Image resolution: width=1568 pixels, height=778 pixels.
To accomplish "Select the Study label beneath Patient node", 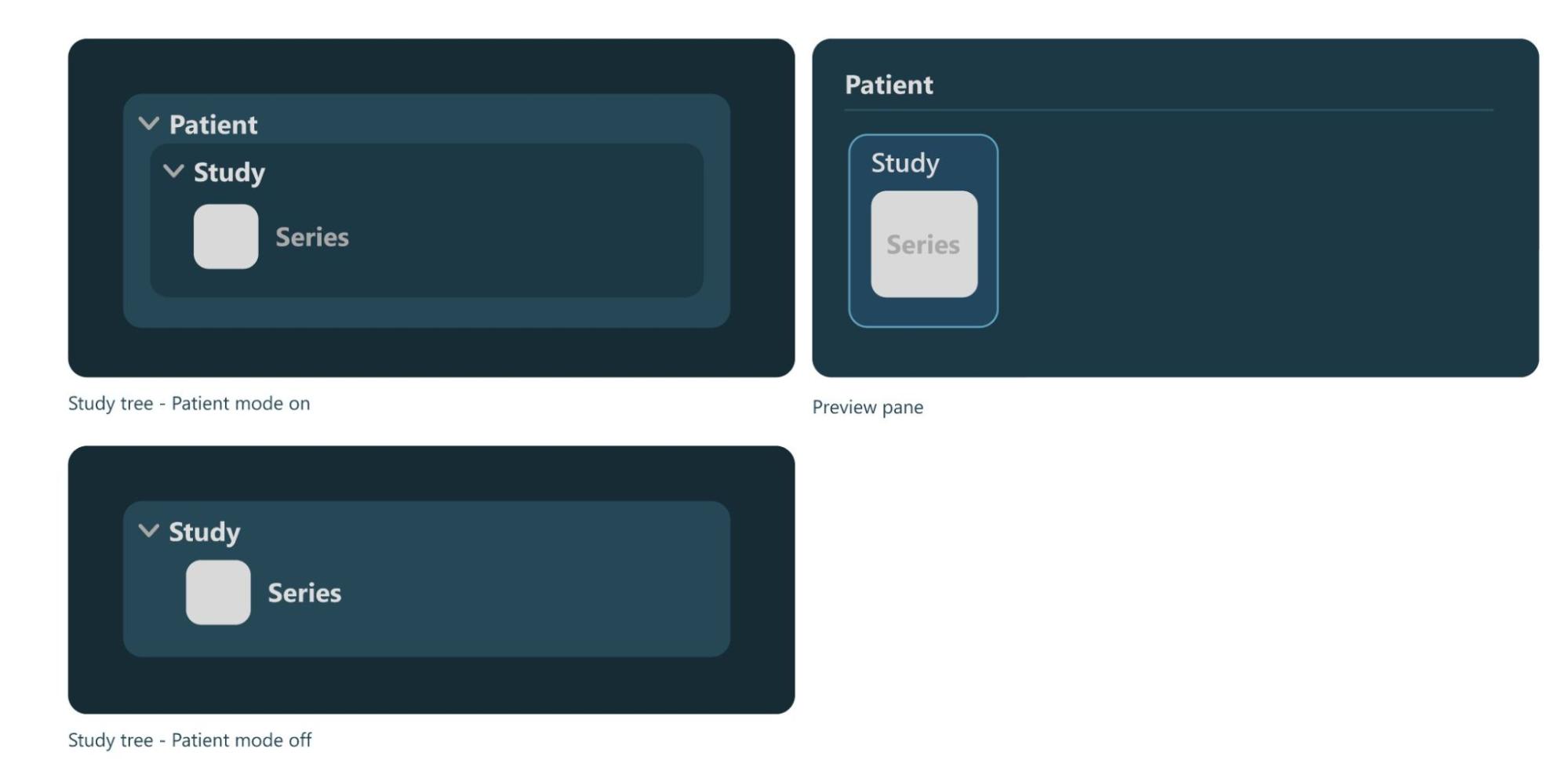I will tap(229, 173).
